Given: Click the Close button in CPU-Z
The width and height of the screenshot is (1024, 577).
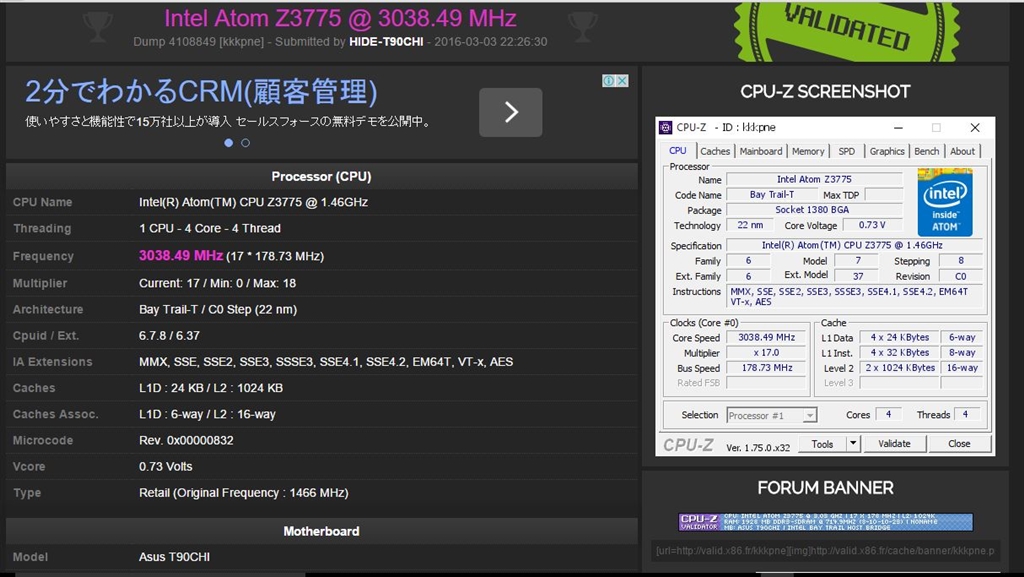Looking at the screenshot, I should [959, 444].
